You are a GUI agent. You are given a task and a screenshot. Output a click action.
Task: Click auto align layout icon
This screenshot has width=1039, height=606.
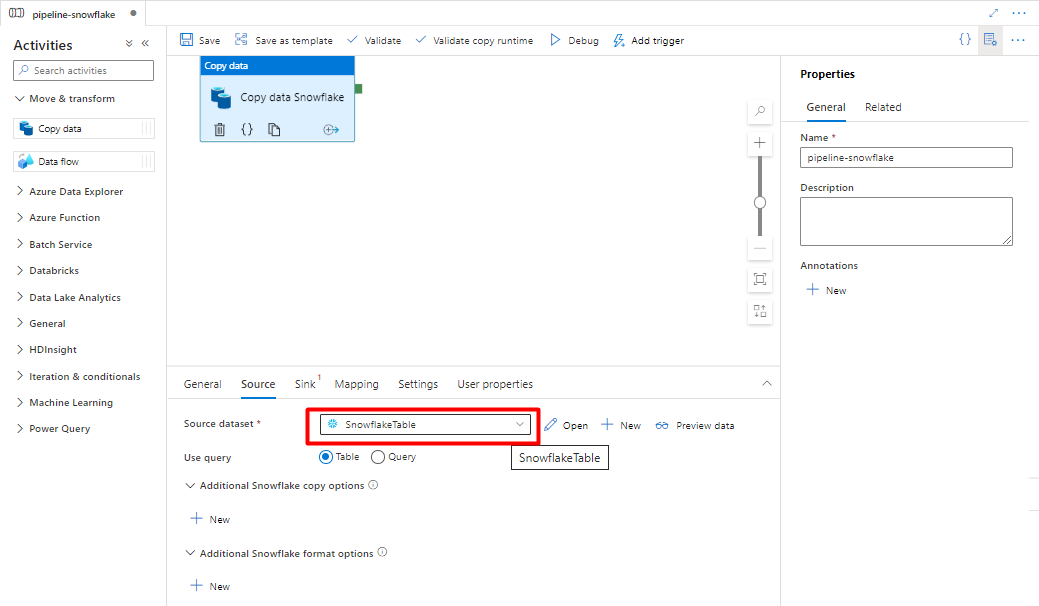tap(760, 311)
